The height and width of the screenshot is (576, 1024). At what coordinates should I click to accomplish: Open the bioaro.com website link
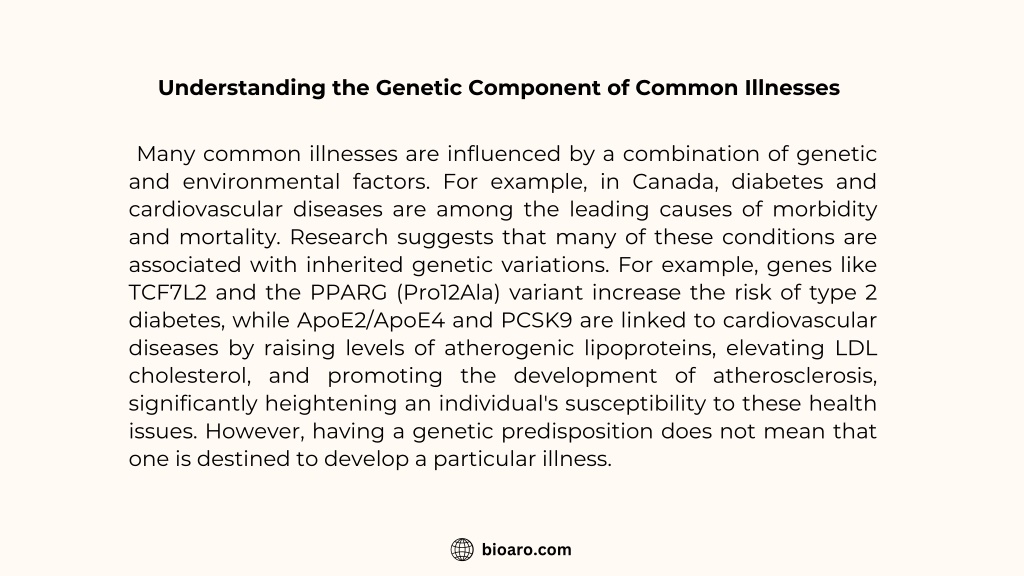coord(526,550)
